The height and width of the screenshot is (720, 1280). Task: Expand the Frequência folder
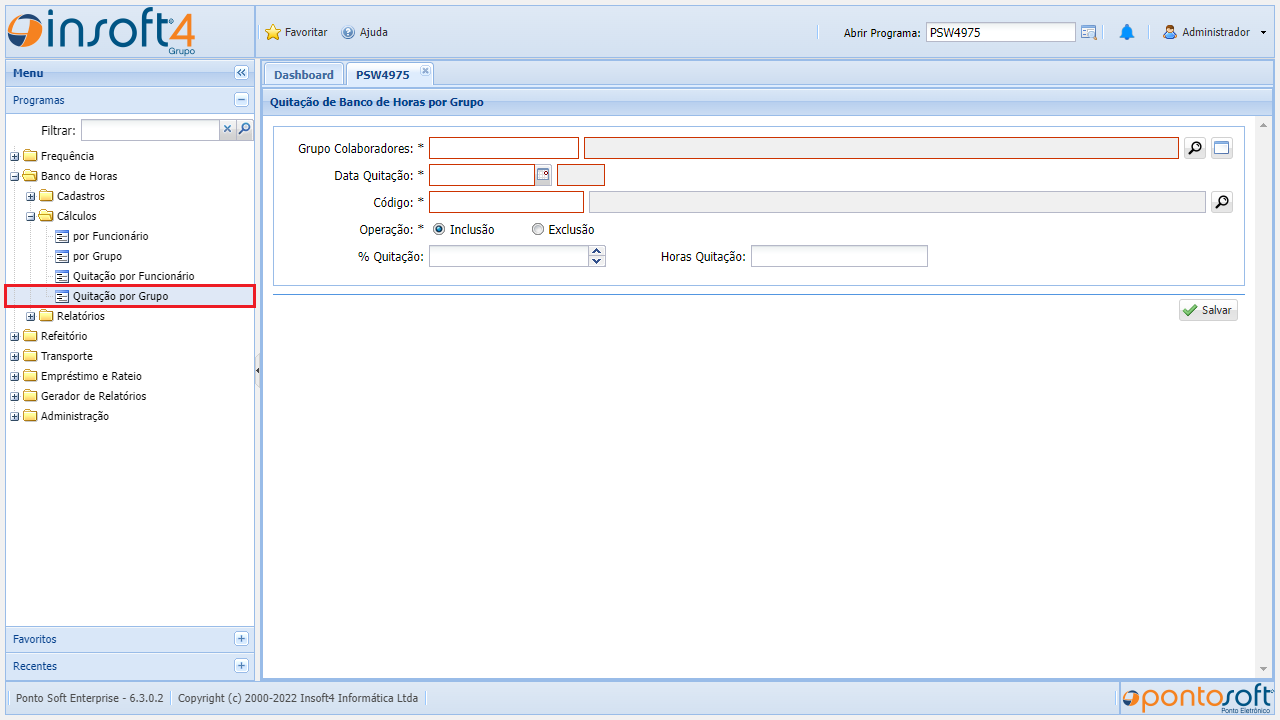pos(15,156)
